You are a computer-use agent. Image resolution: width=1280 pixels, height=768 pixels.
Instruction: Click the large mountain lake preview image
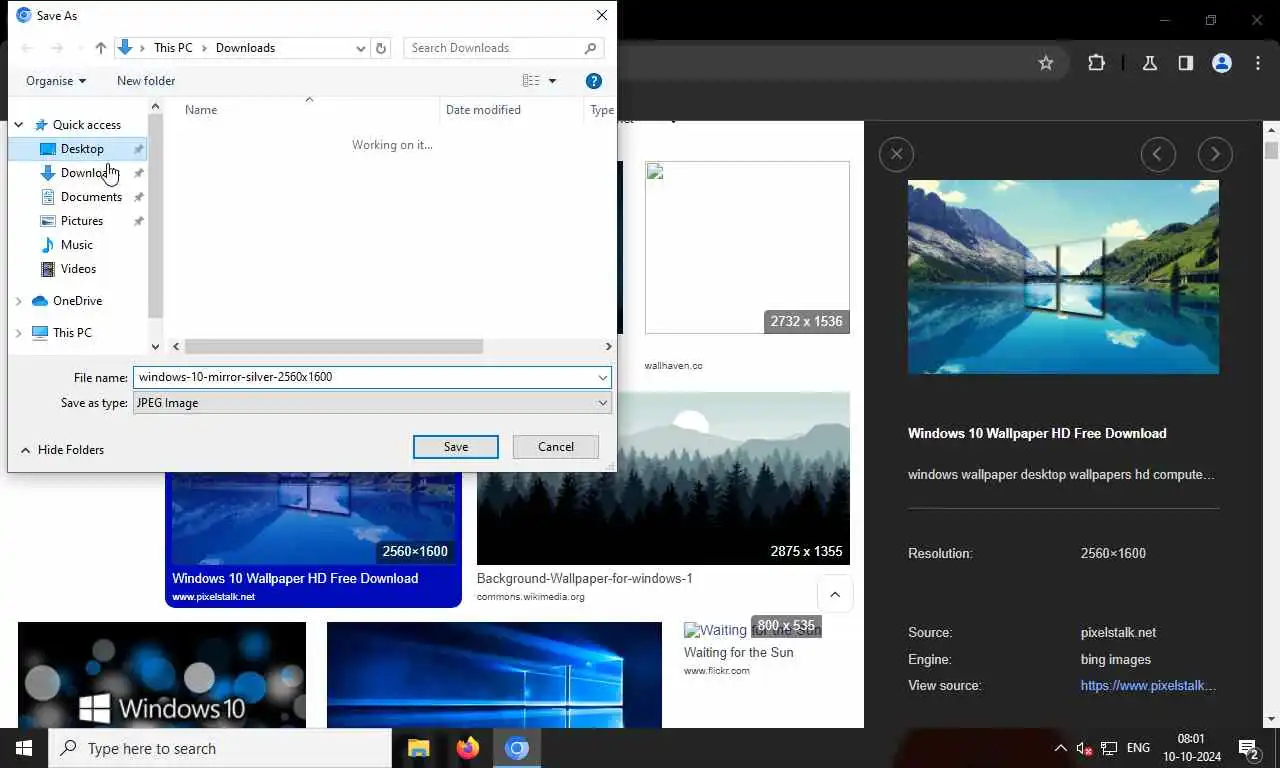[x=1063, y=277]
